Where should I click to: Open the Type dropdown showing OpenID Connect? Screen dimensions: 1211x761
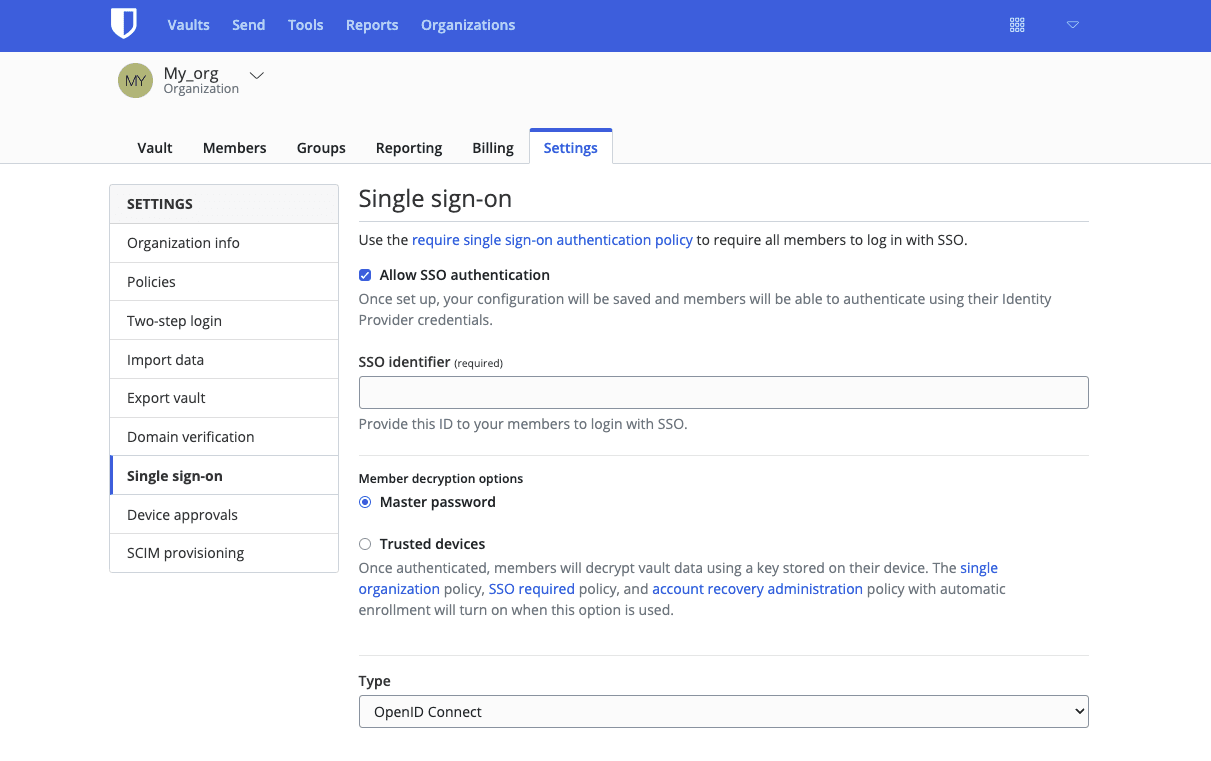click(723, 711)
